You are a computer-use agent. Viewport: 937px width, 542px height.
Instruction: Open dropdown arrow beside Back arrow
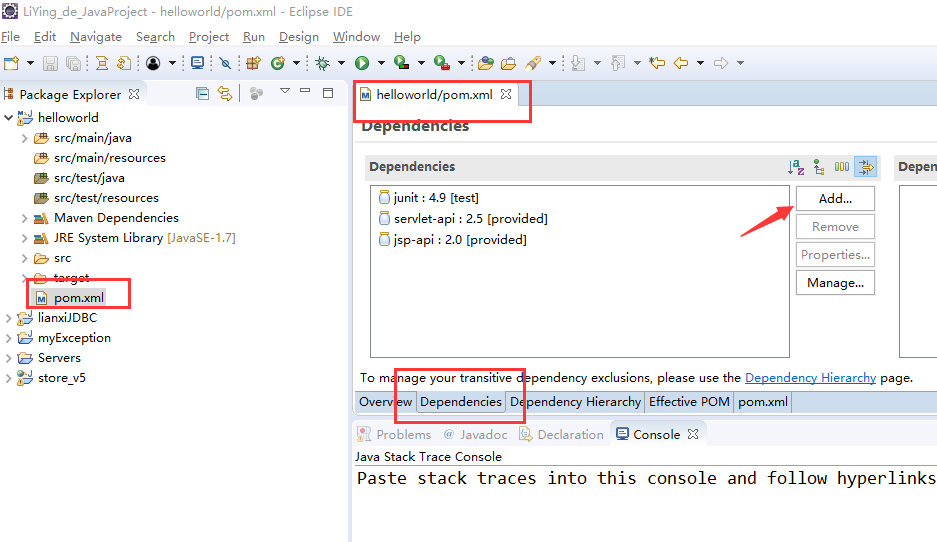click(x=700, y=63)
